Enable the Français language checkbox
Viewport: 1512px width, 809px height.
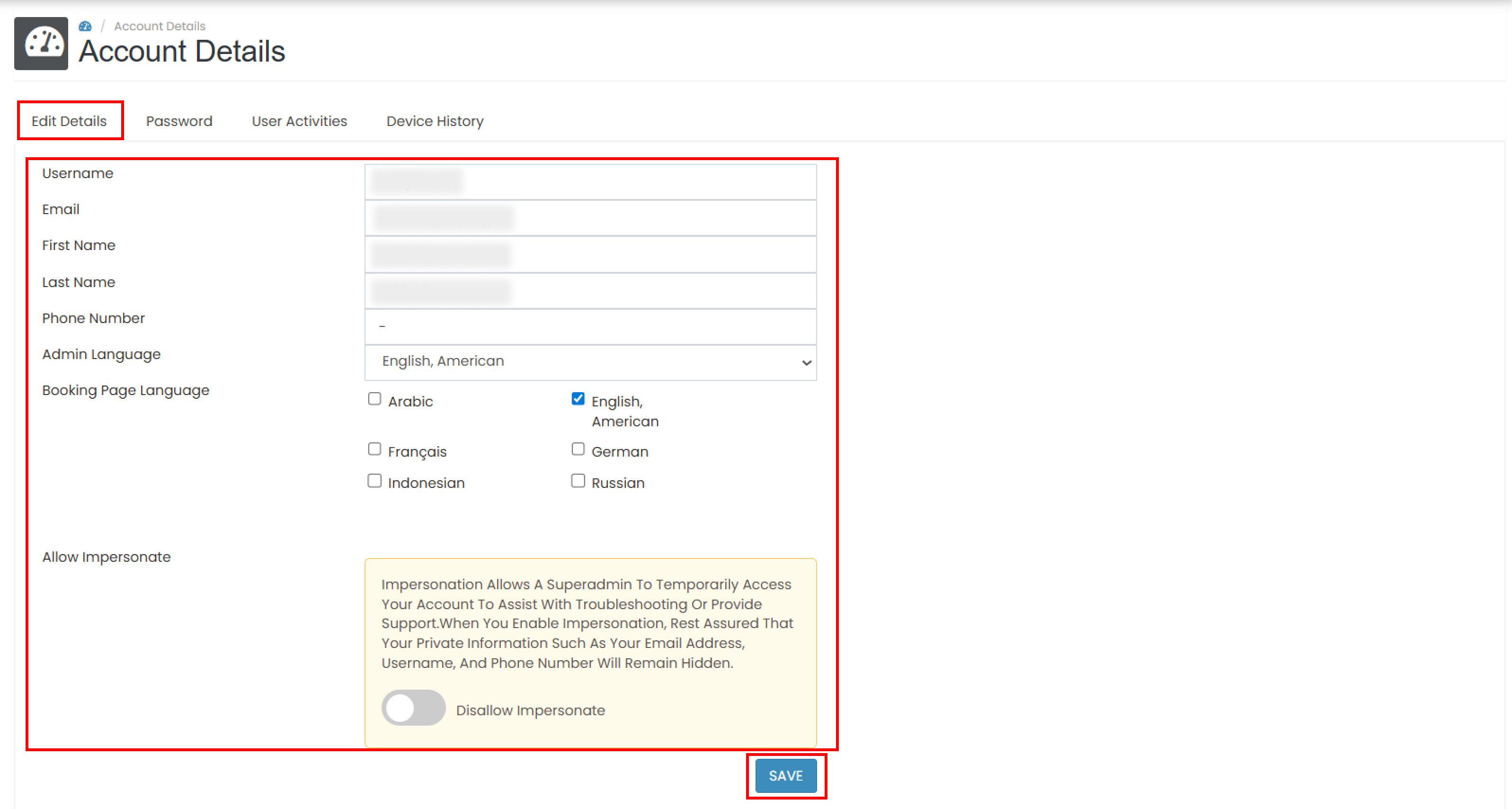(x=374, y=449)
